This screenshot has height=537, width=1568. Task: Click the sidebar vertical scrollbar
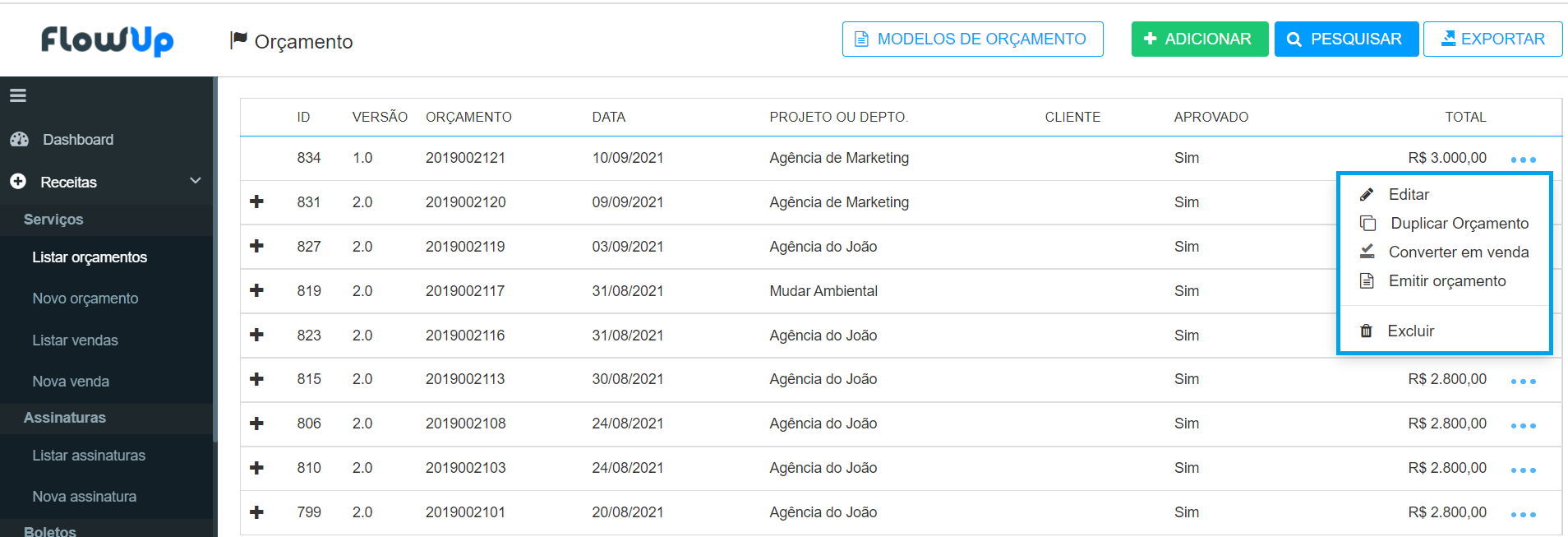[215, 259]
